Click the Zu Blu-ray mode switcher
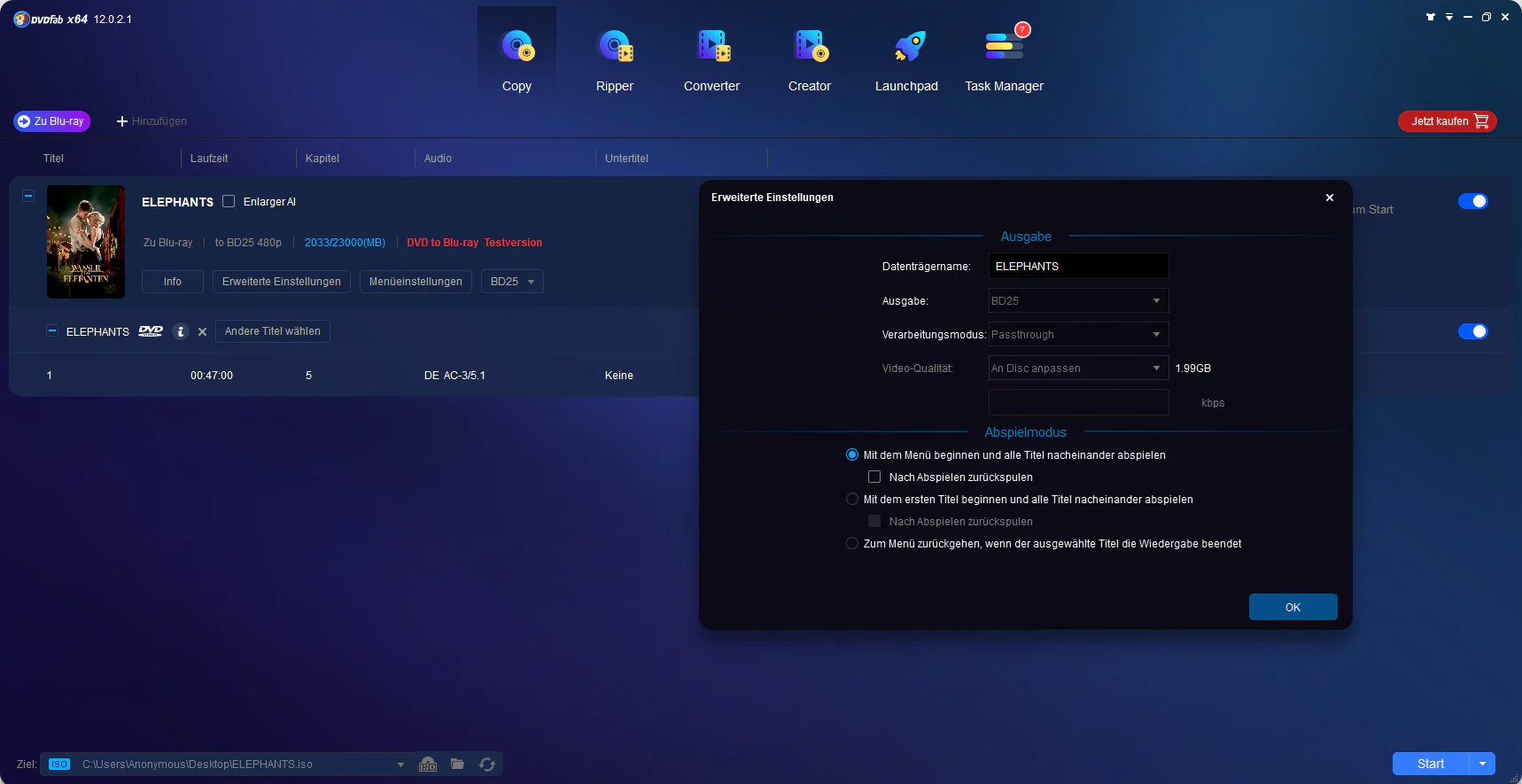This screenshot has height=784, width=1522. point(51,121)
